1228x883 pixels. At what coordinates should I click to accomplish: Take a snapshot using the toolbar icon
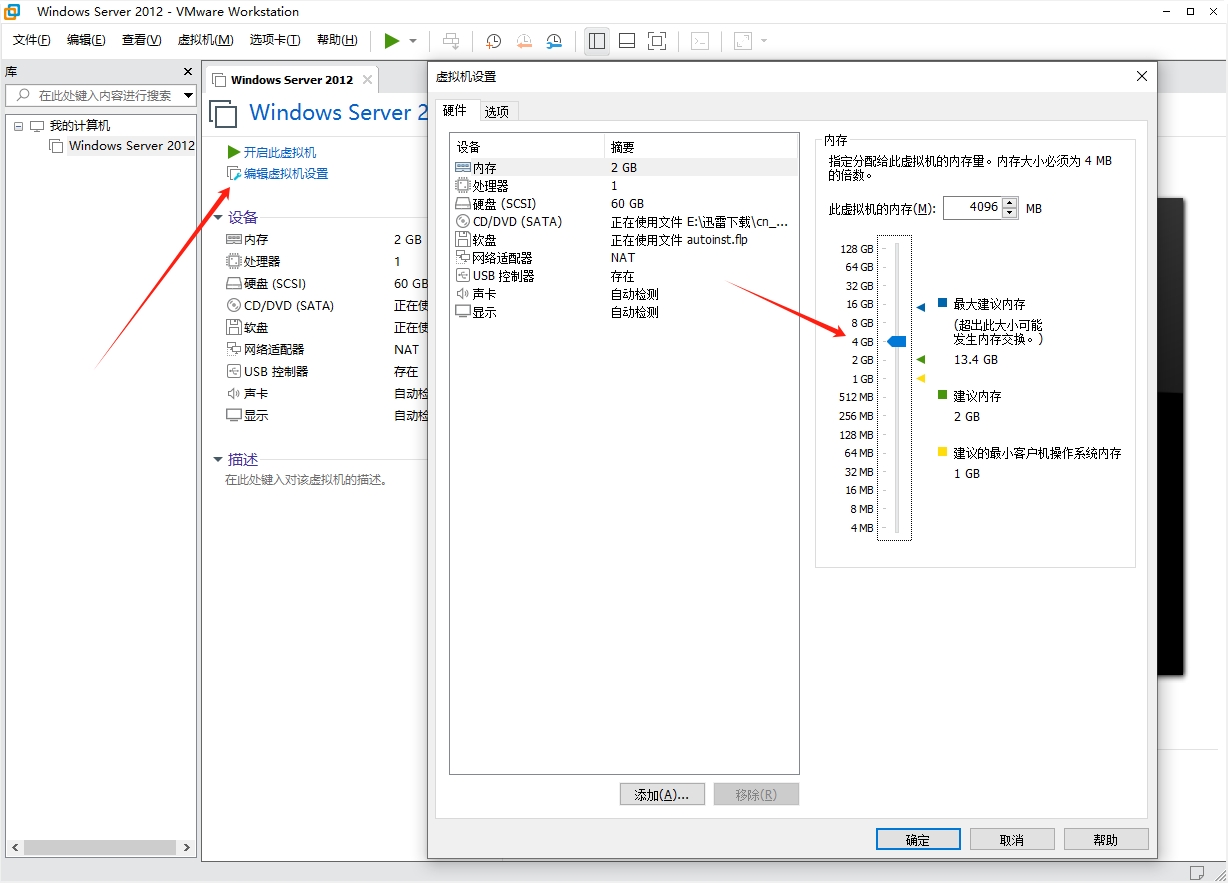coord(494,41)
